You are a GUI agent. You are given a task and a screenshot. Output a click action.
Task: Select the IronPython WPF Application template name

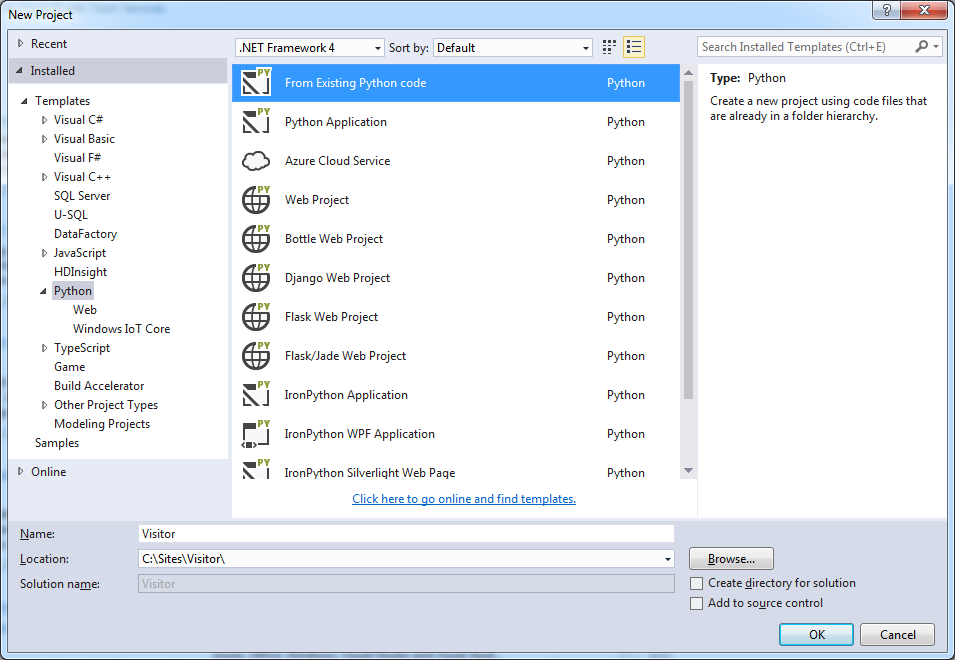pos(359,434)
